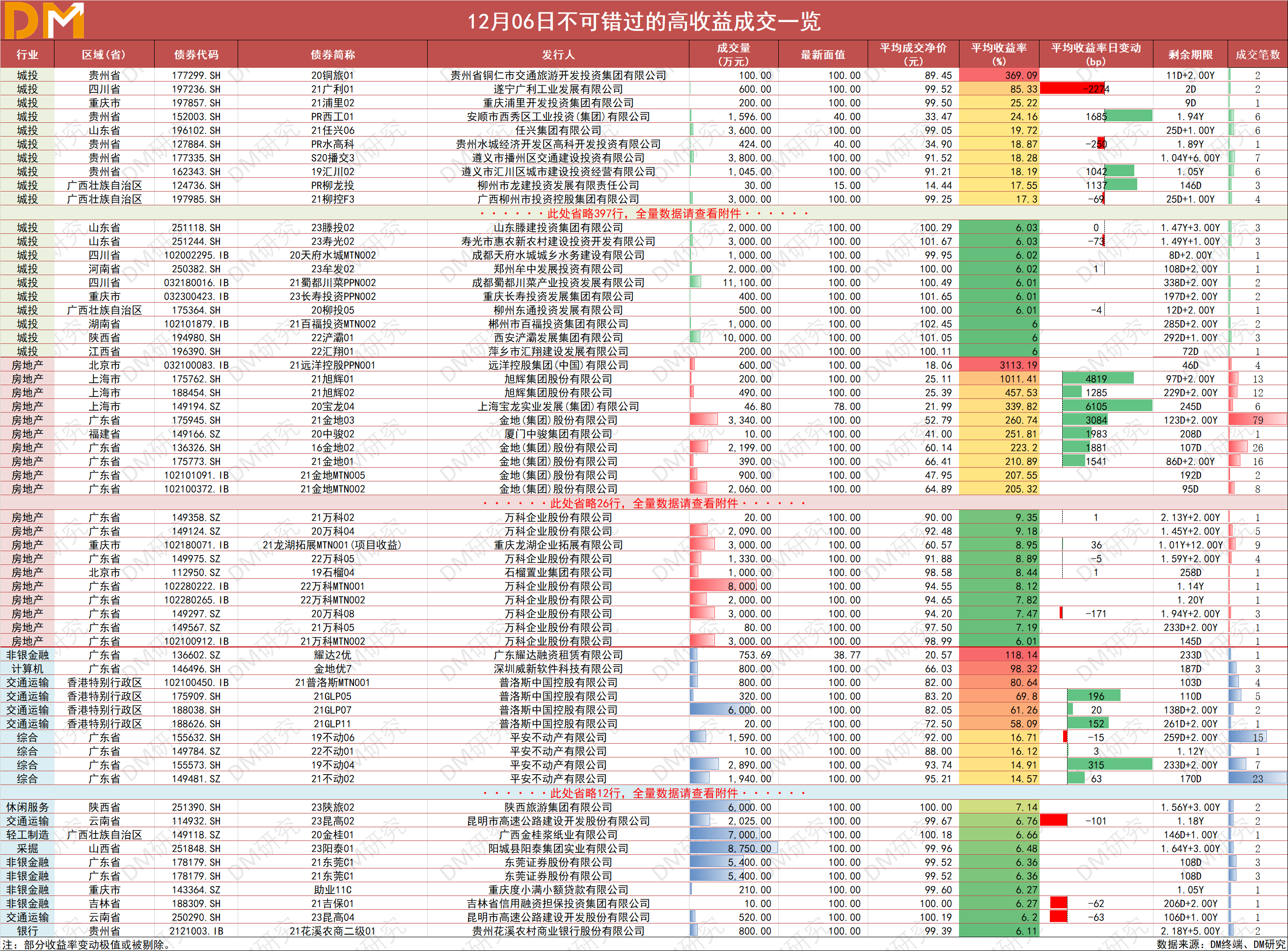1288x951 pixels.
Task: Click bond code 177299.SH
Action: (196, 76)
